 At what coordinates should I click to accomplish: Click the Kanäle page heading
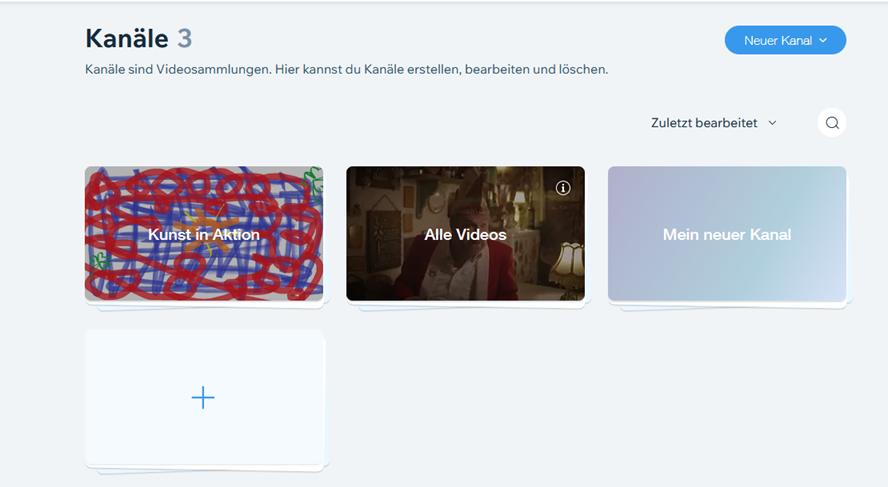tap(127, 39)
